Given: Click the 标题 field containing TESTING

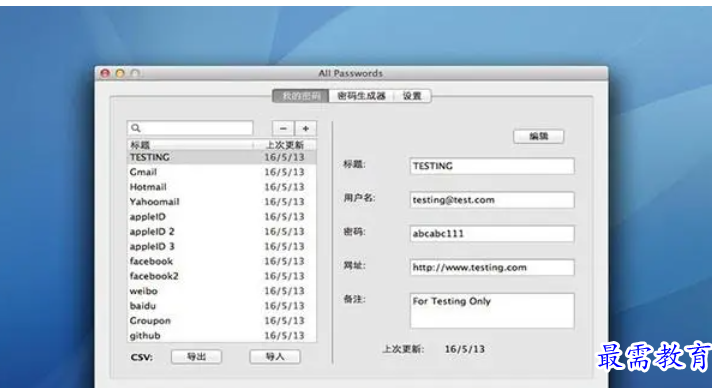Looking at the screenshot, I should pos(492,166).
